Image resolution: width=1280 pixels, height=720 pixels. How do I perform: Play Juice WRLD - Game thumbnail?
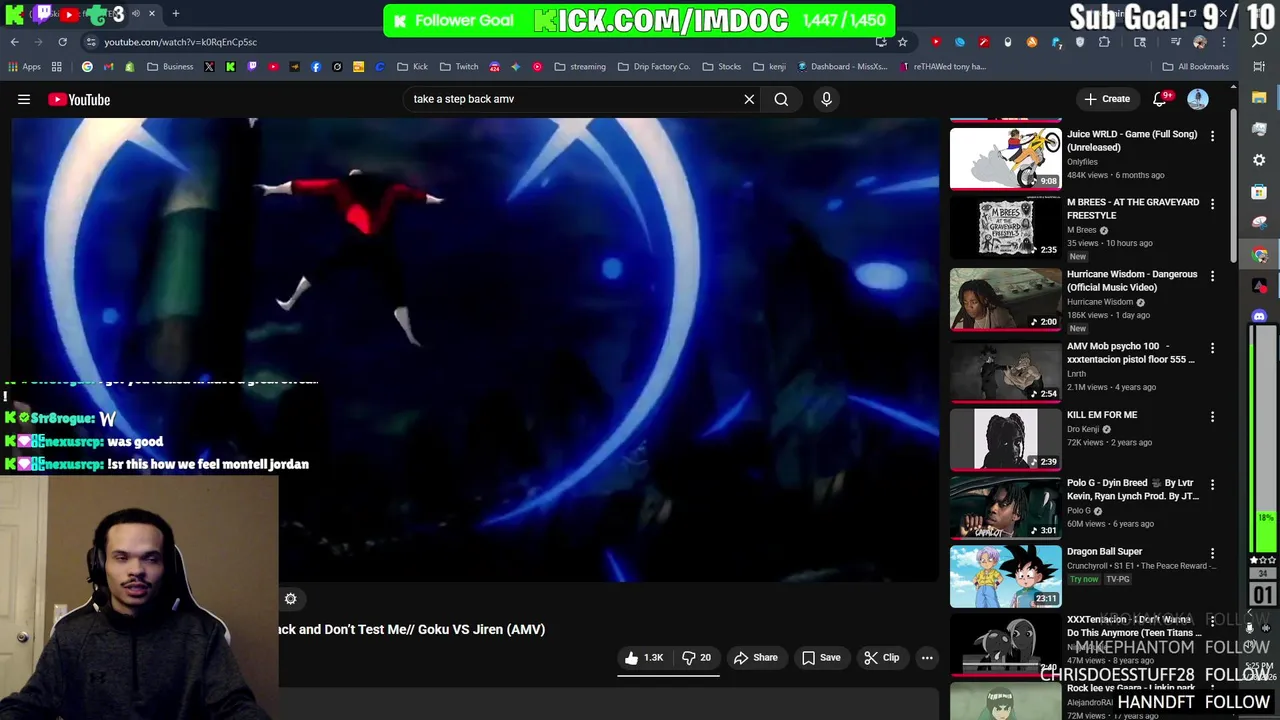point(1005,158)
